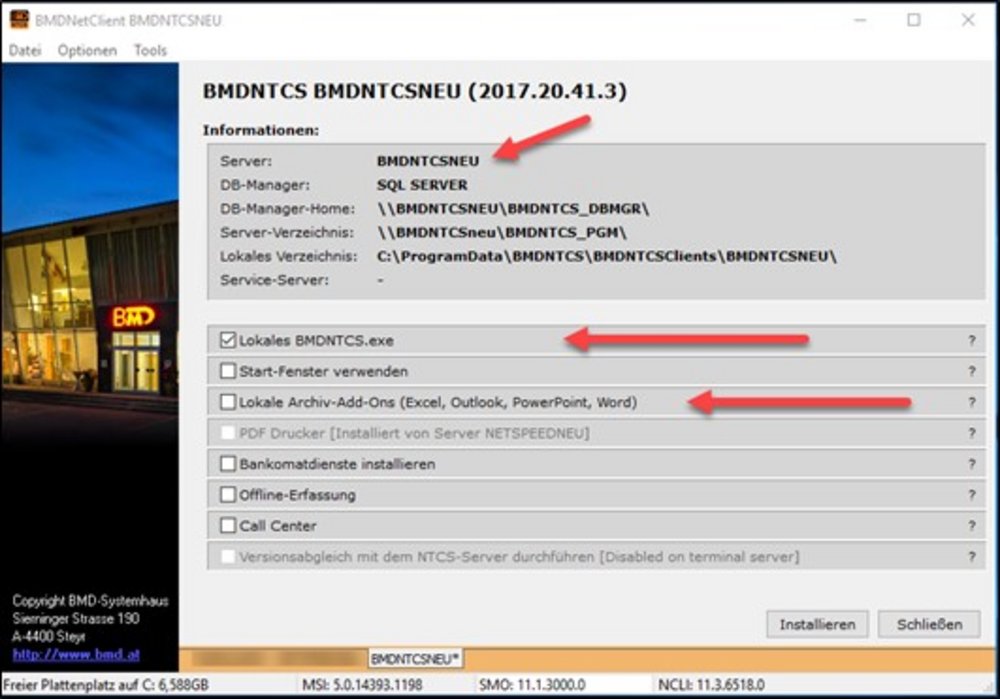Enable Lokale Archiv-Add-Ons checkbox

[228, 402]
